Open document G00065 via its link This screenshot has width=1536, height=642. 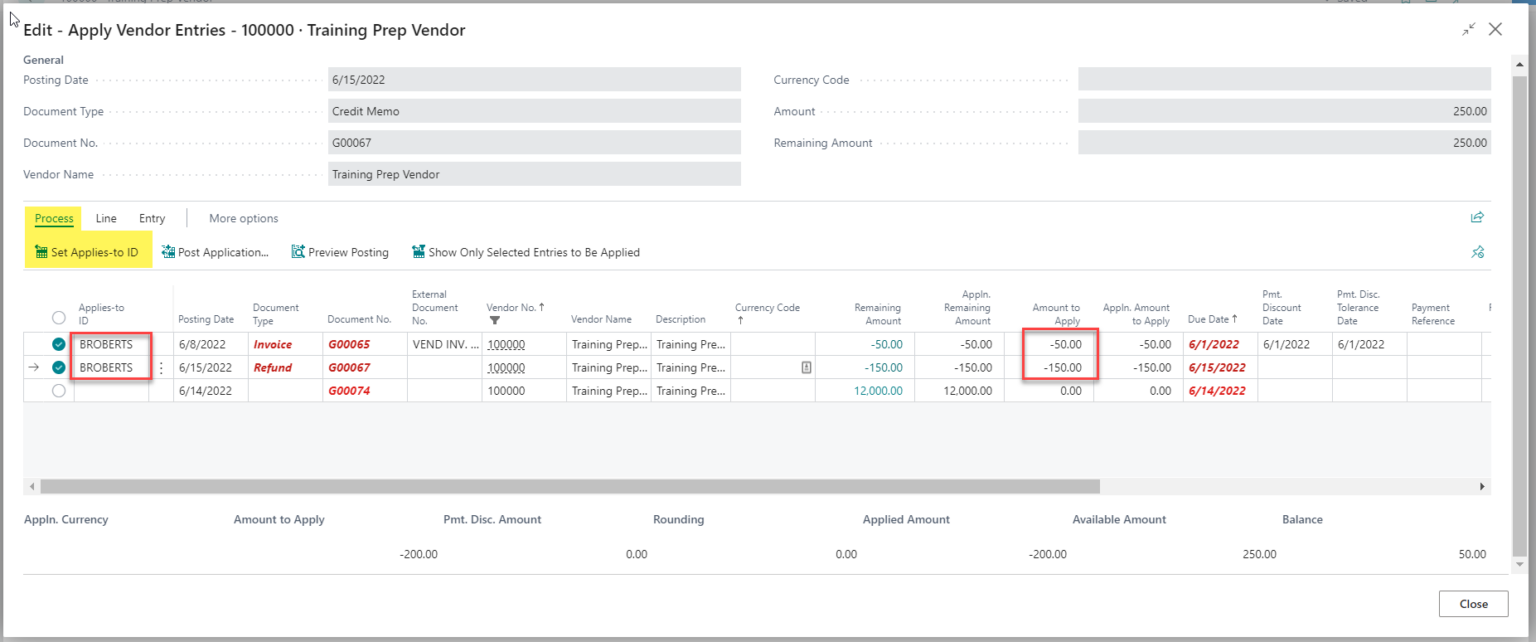[349, 343]
